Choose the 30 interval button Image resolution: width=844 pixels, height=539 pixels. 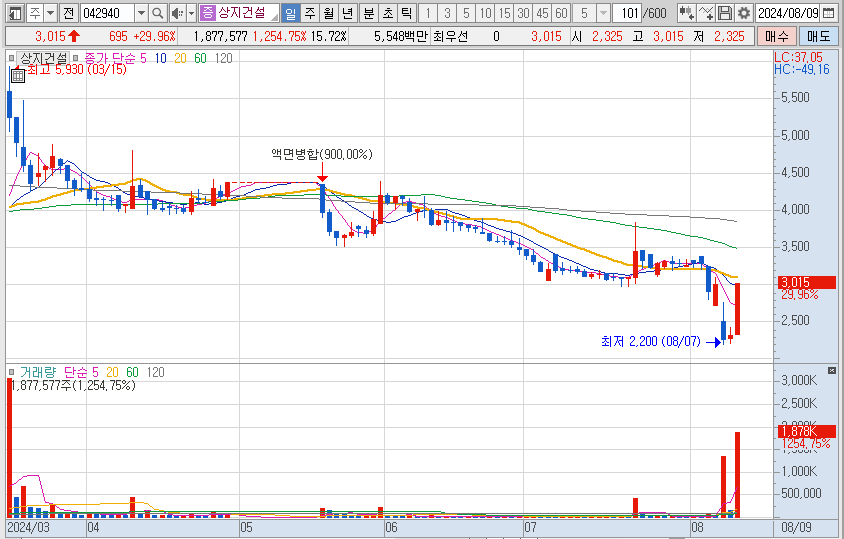pyautogui.click(x=523, y=13)
